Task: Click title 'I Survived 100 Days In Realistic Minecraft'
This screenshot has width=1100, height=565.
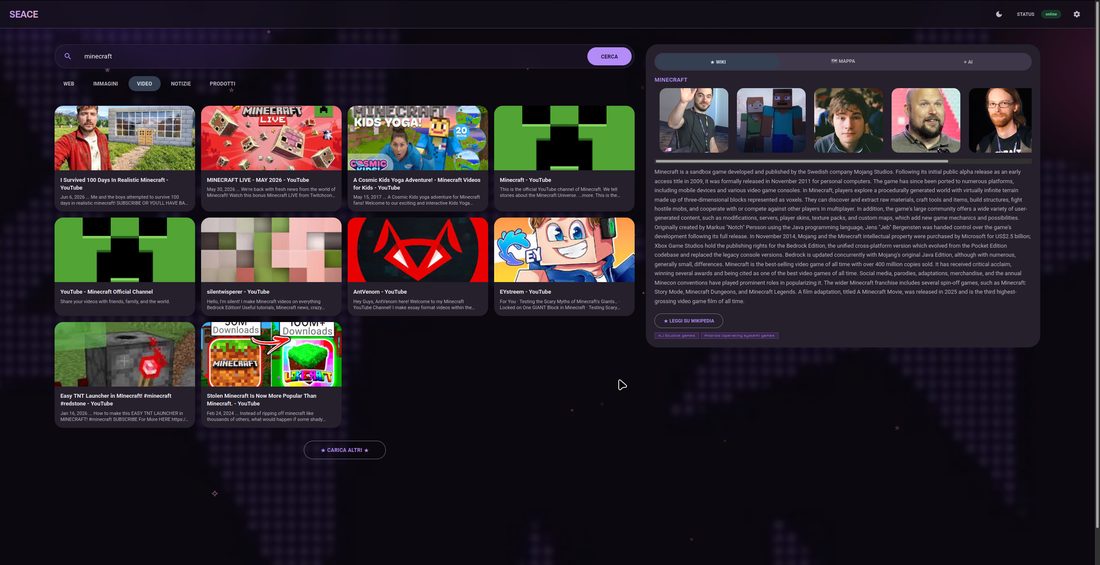Action: [x=114, y=184]
